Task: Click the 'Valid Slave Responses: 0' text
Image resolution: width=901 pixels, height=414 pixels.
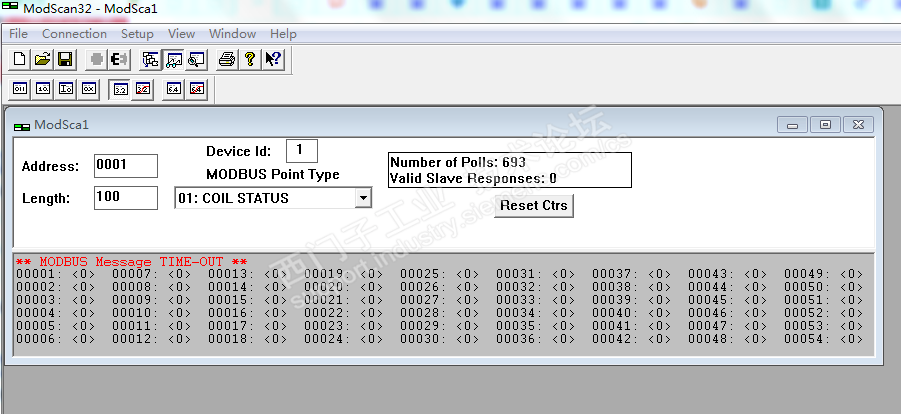Action: [x=473, y=178]
